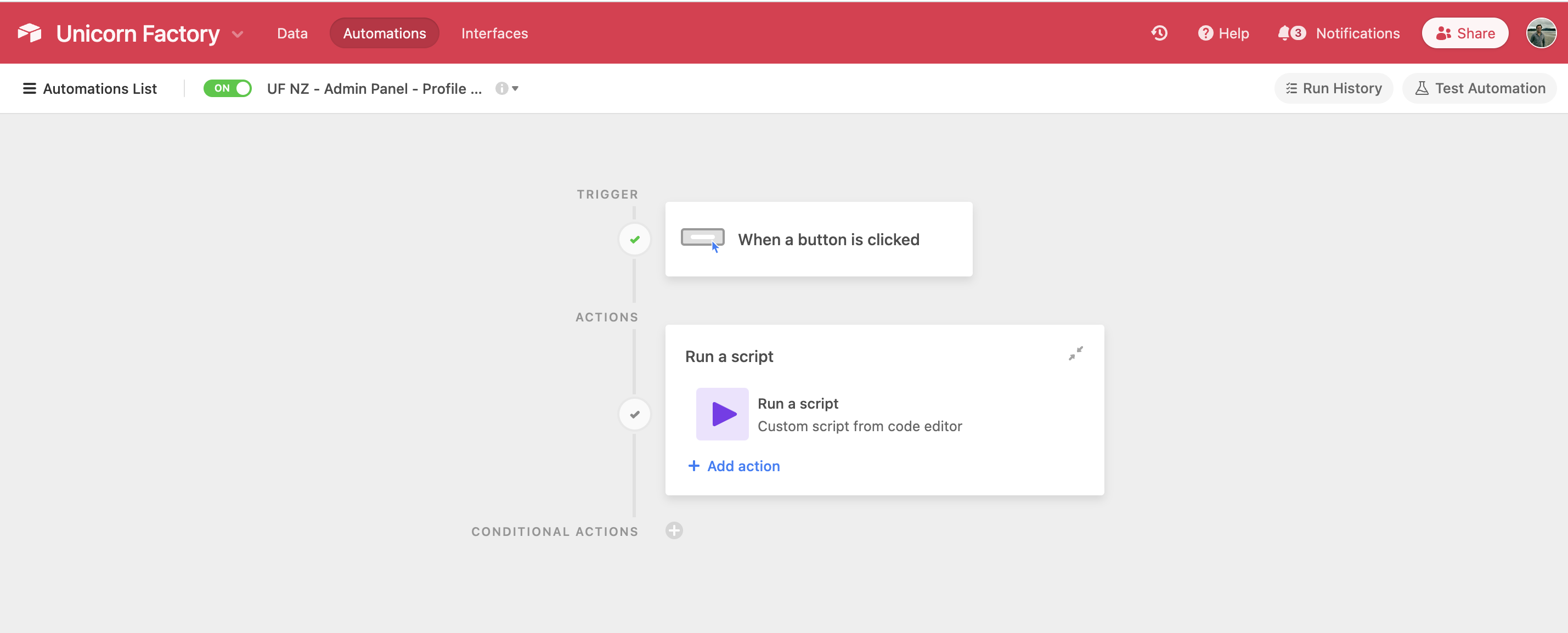Click the Airtable logo icon
The image size is (1568, 633).
tap(29, 33)
